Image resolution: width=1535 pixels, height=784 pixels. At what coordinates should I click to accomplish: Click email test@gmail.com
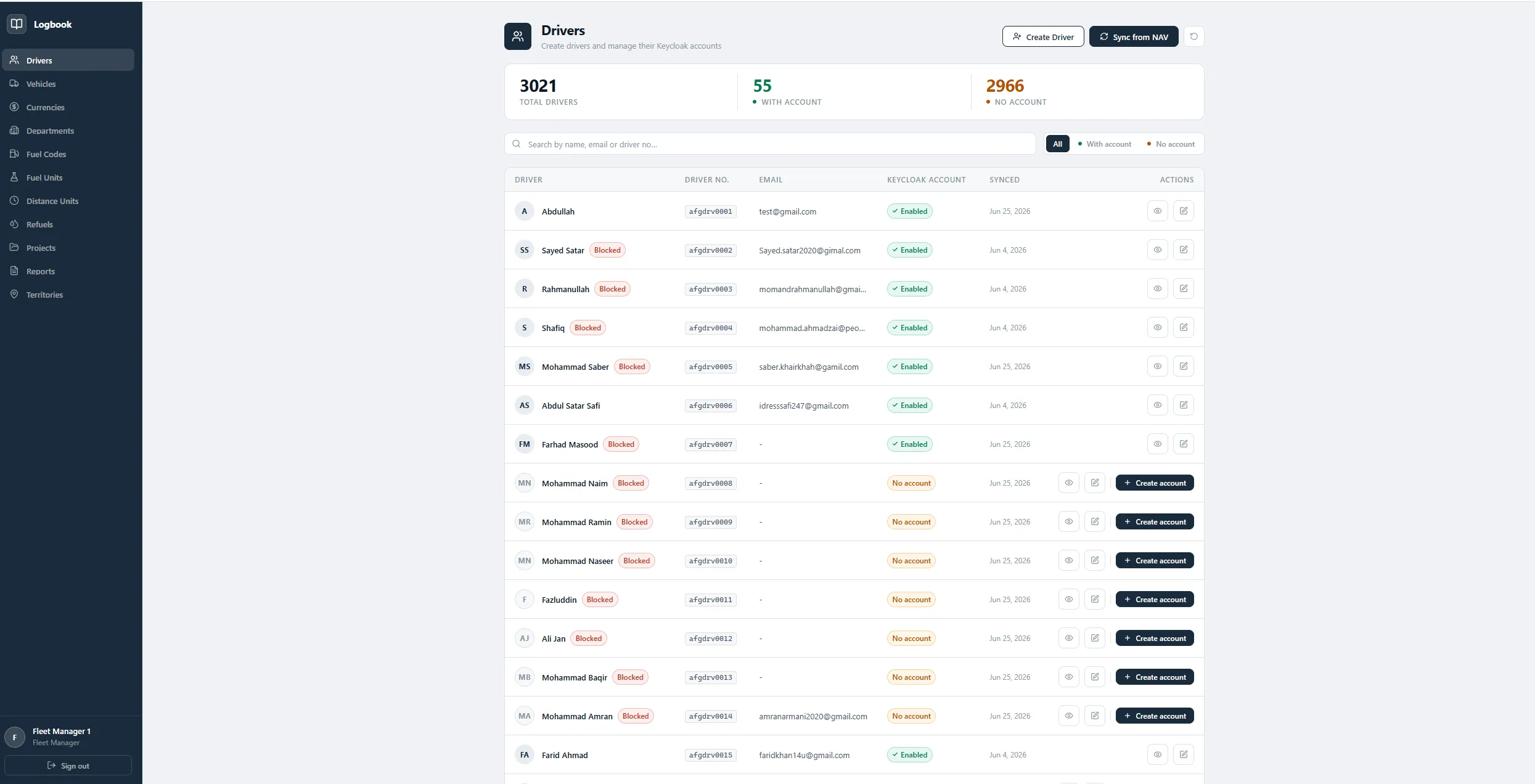[787, 211]
